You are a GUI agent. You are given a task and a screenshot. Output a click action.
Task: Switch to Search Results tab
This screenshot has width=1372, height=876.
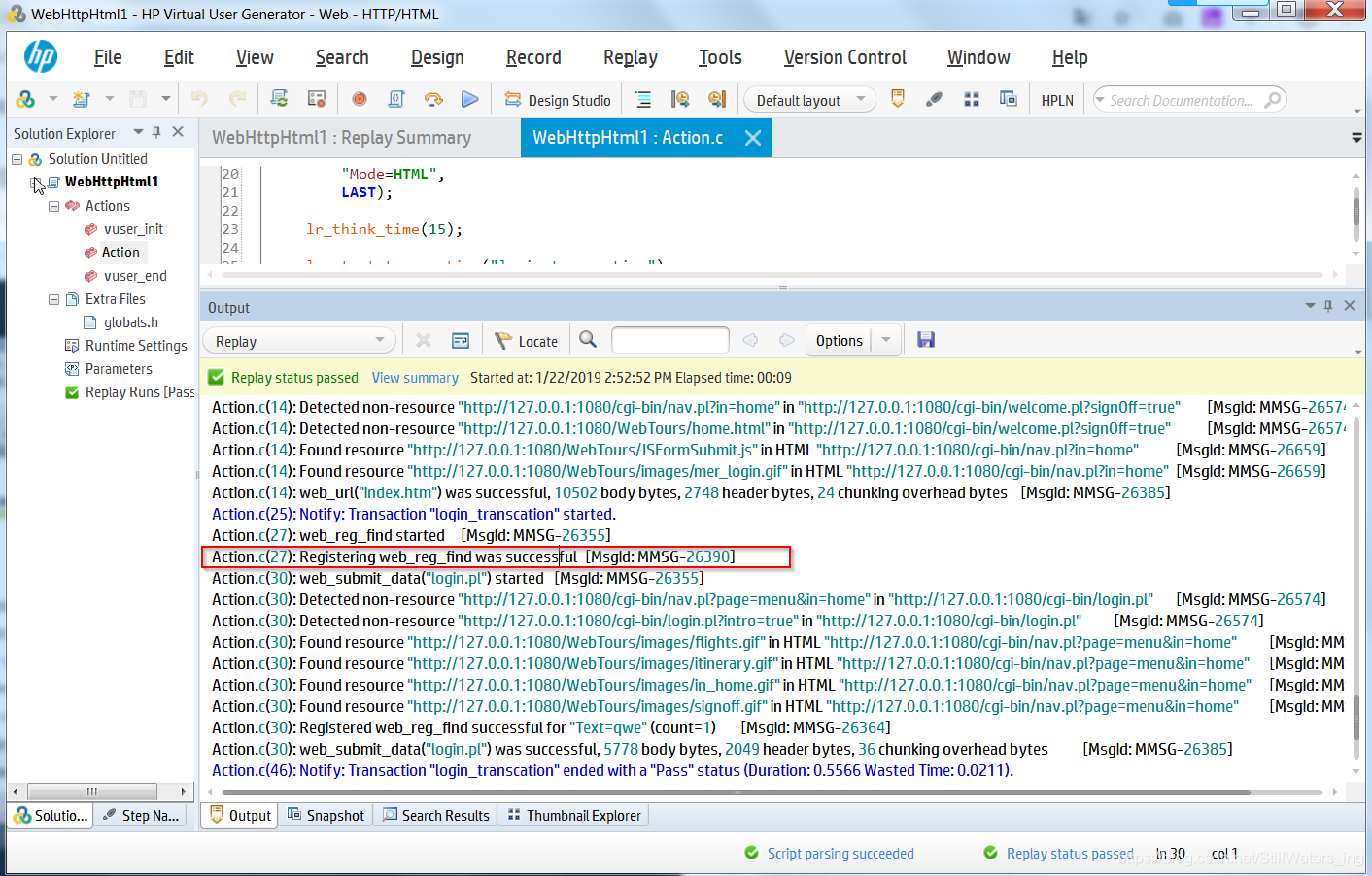[x=436, y=816]
